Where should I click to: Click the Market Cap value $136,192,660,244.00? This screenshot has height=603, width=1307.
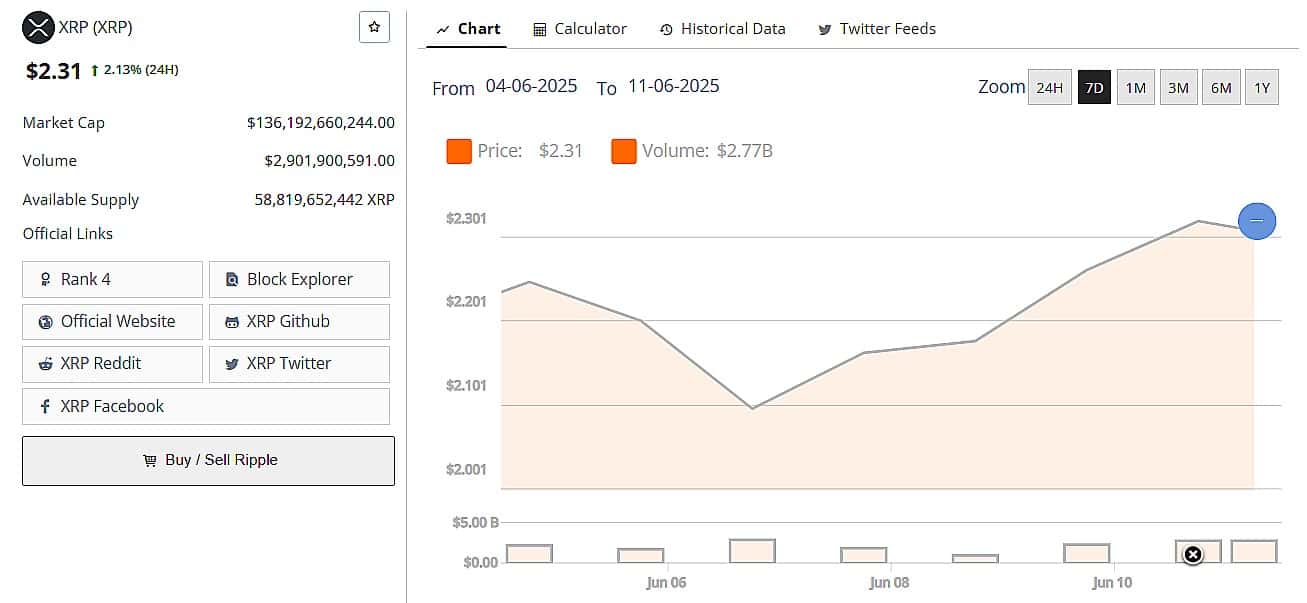(x=321, y=123)
